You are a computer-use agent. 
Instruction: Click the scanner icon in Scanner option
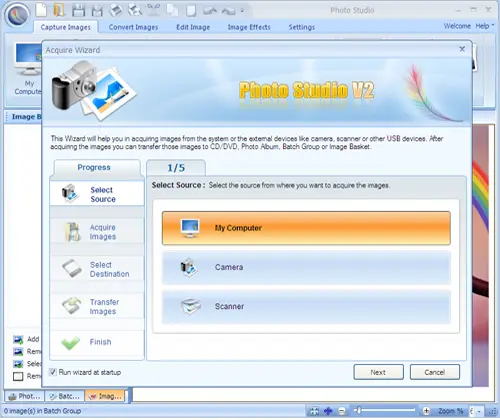[x=190, y=306]
